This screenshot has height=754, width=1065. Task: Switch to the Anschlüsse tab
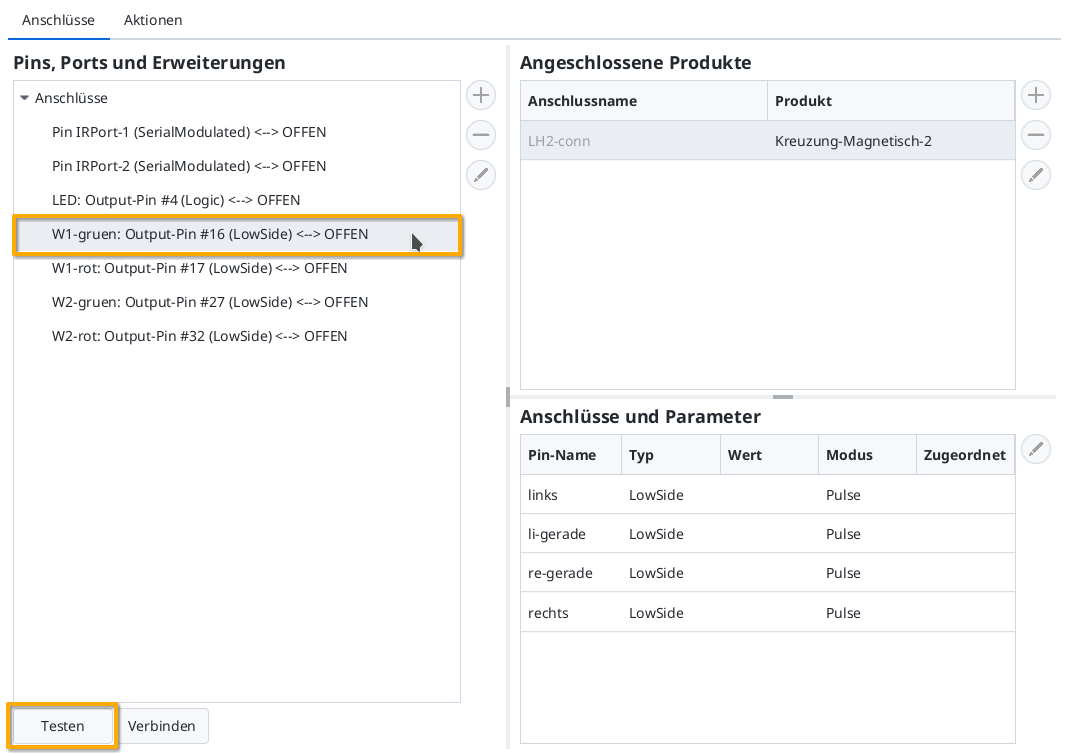tap(59, 20)
